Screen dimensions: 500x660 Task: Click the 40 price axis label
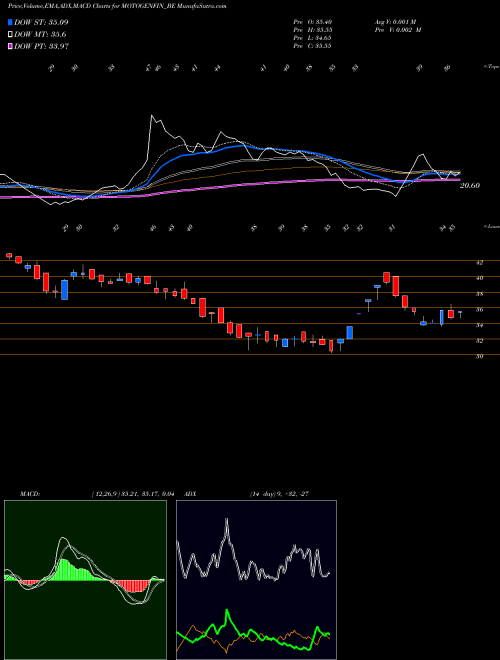pyautogui.click(x=479, y=278)
